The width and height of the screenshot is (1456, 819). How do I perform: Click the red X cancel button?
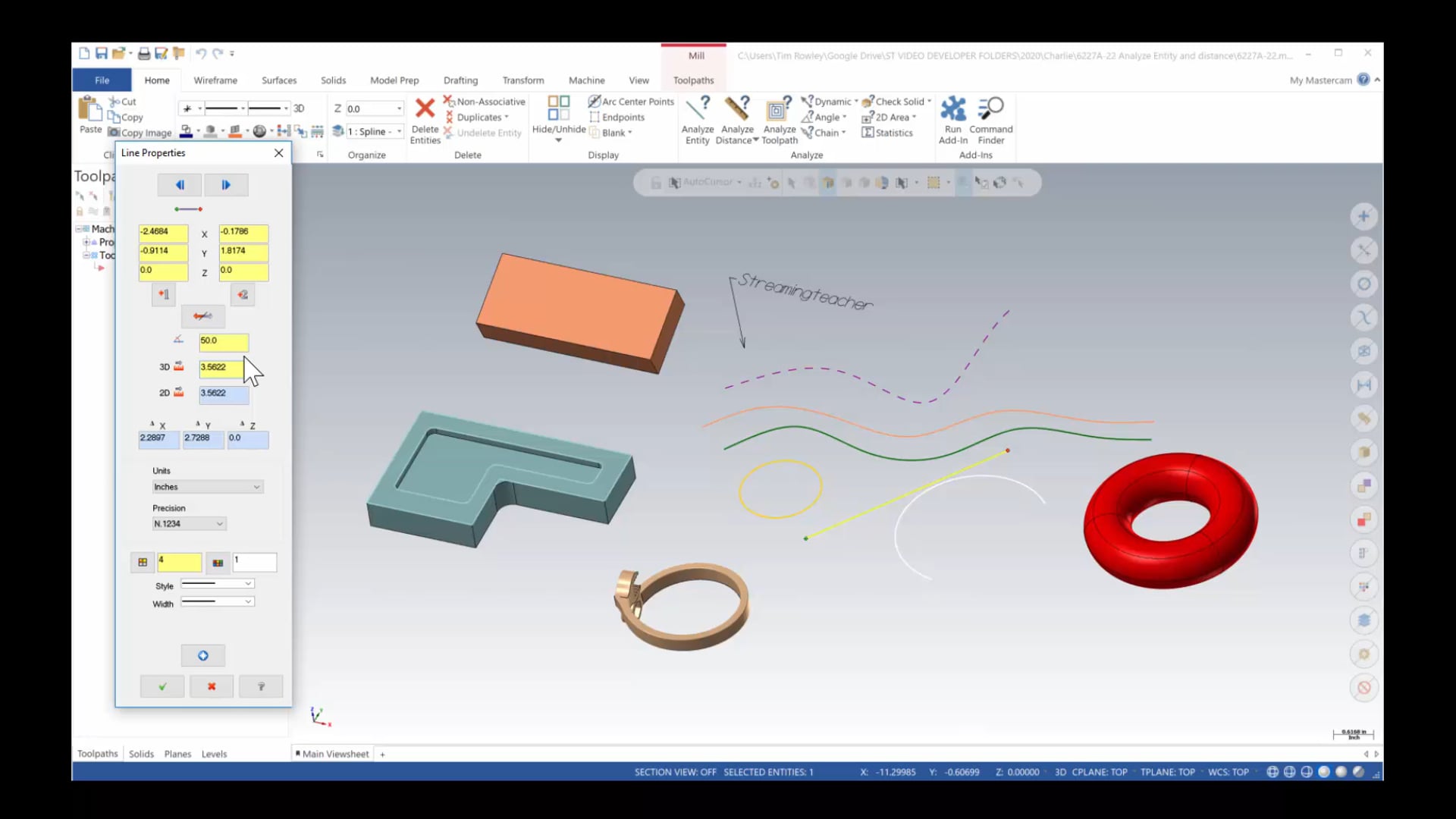[211, 686]
